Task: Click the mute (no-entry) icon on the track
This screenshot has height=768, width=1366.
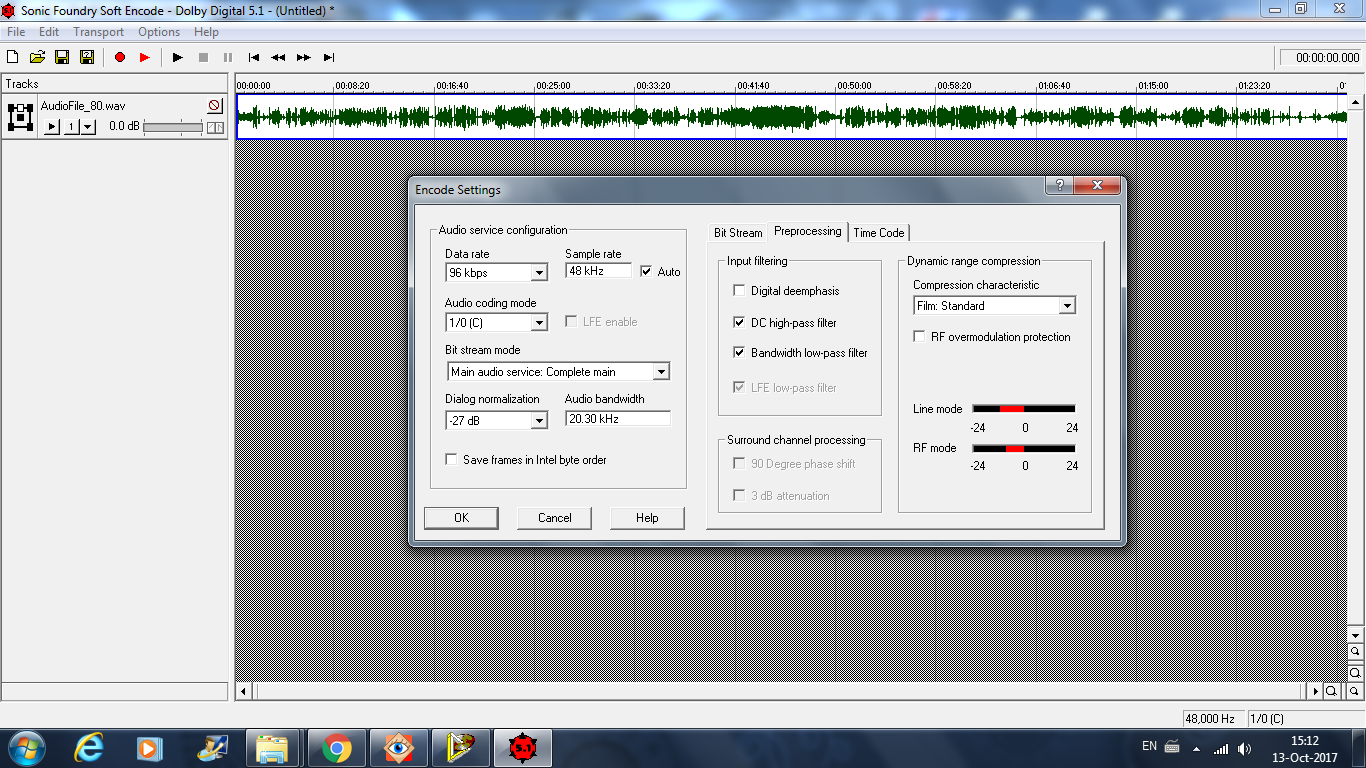Action: click(x=215, y=105)
